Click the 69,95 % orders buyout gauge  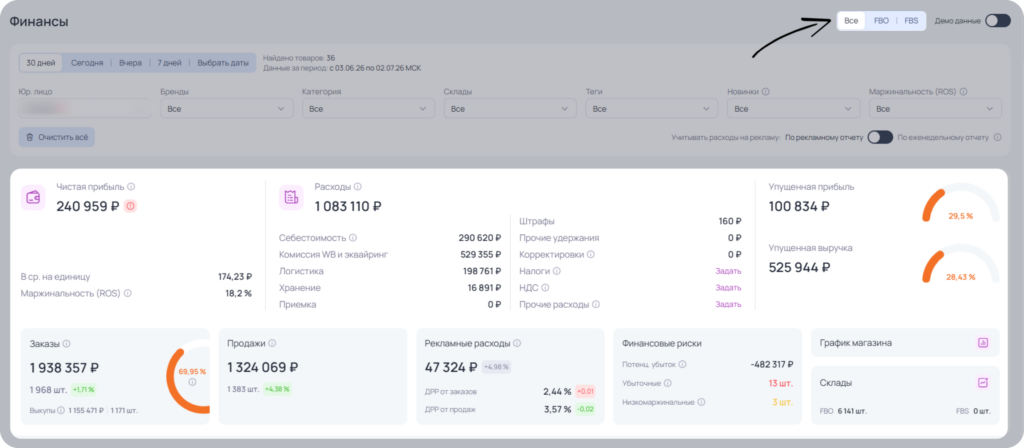click(189, 377)
